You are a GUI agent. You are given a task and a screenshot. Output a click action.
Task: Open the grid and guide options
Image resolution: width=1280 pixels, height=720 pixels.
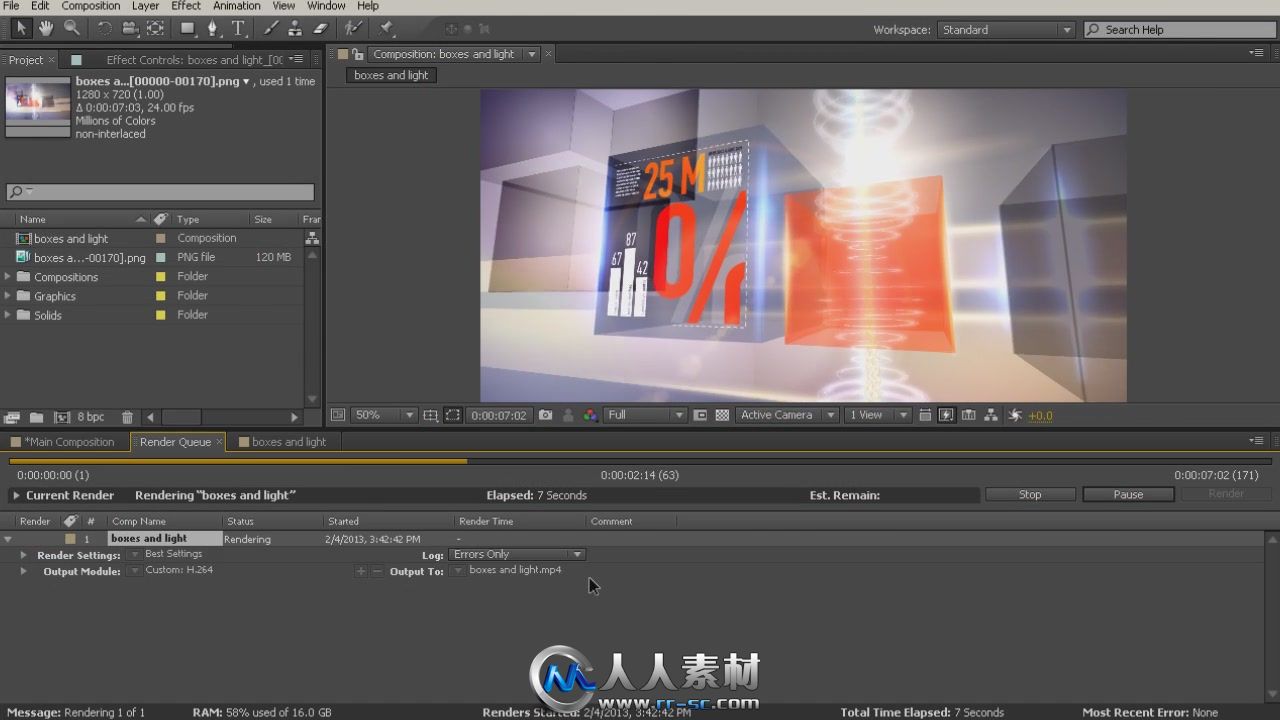(431, 415)
